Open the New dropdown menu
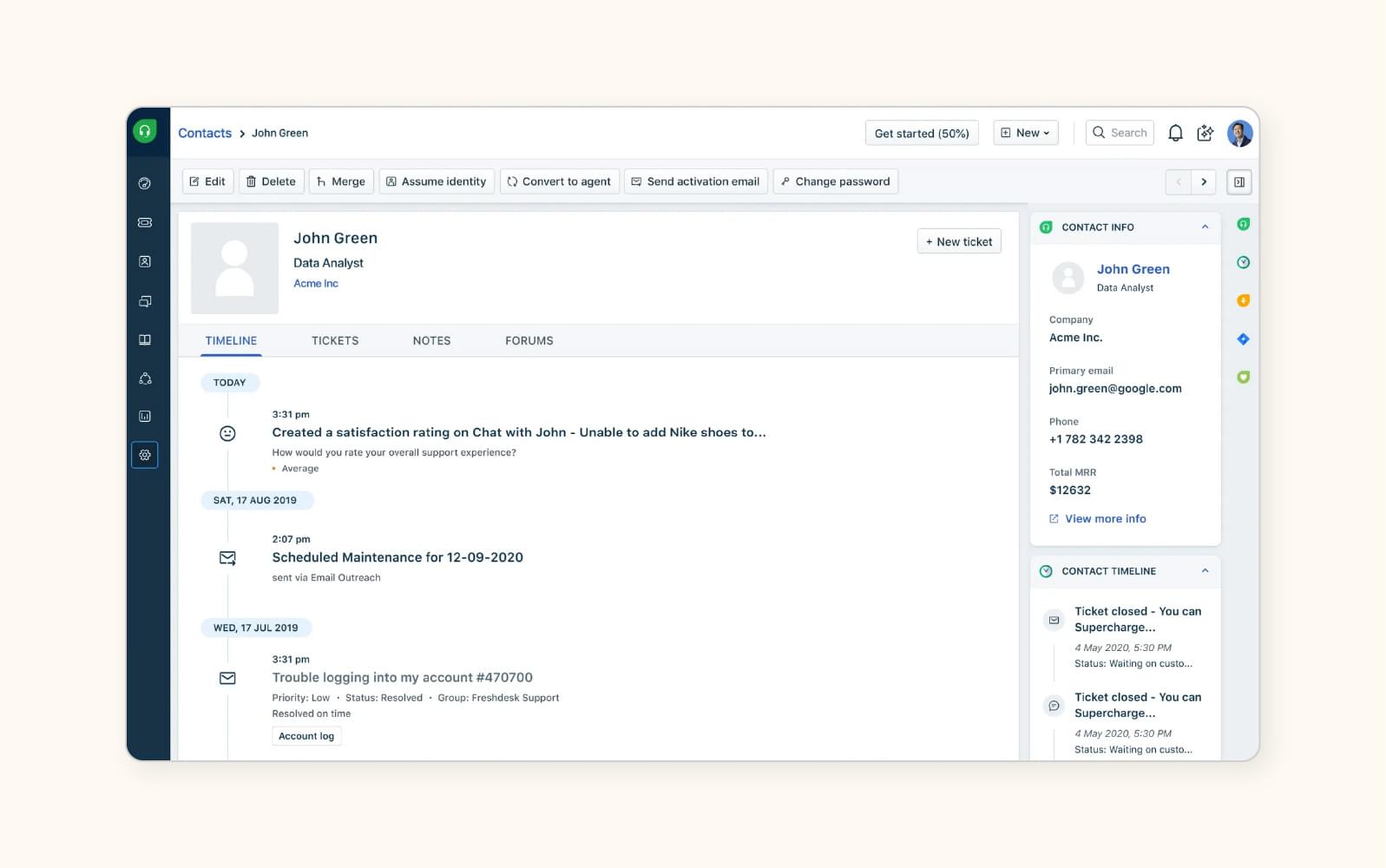Screen dimensions: 1386x868 (x=1026, y=133)
